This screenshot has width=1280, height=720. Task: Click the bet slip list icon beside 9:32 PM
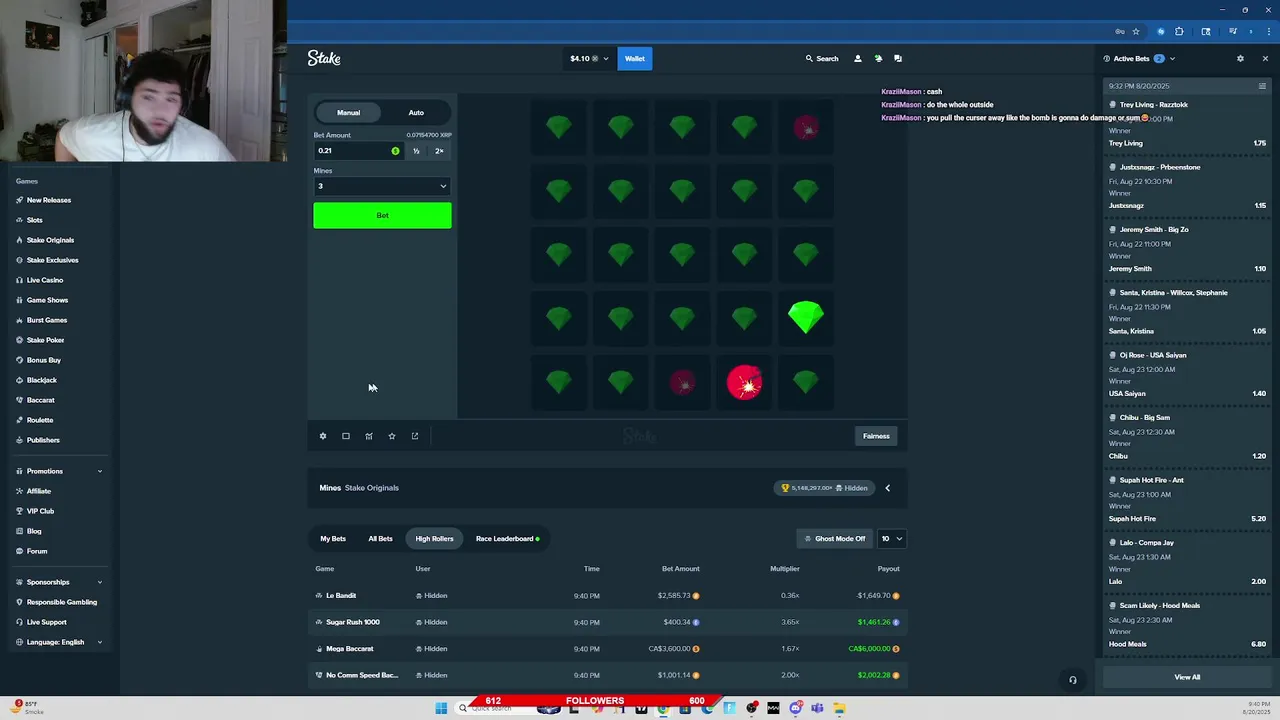click(1262, 86)
